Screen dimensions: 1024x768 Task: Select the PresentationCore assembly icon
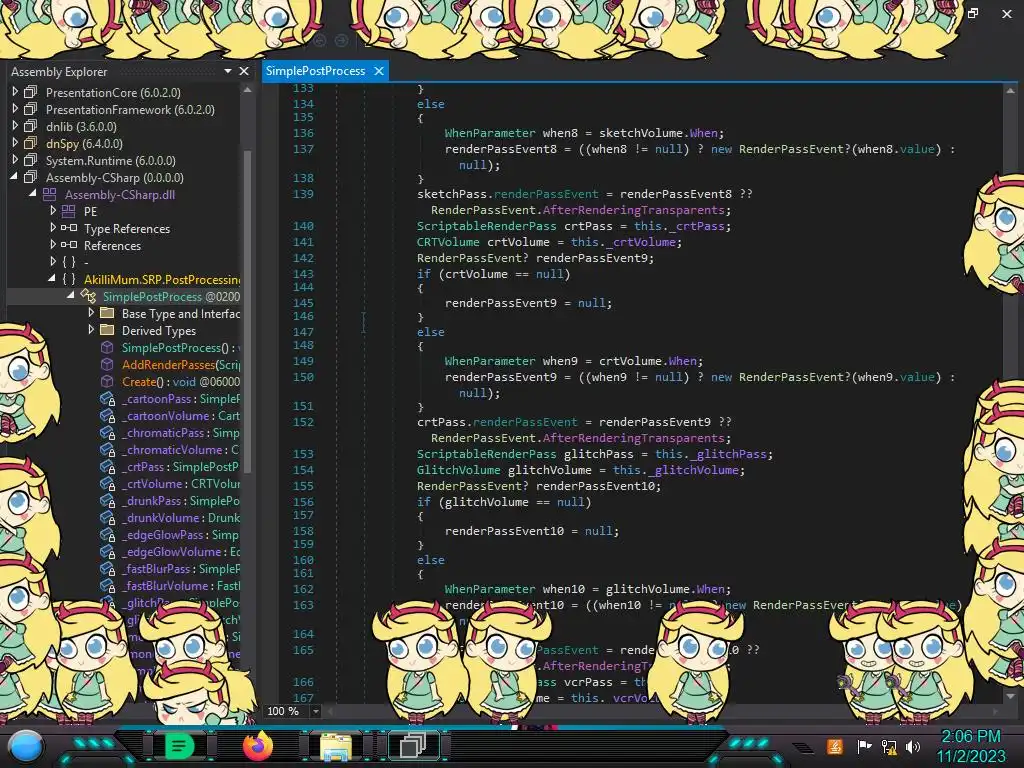coord(31,92)
